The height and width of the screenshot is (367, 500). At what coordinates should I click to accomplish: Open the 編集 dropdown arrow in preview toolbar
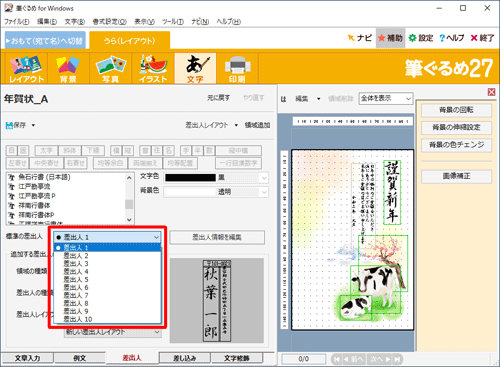click(318, 99)
